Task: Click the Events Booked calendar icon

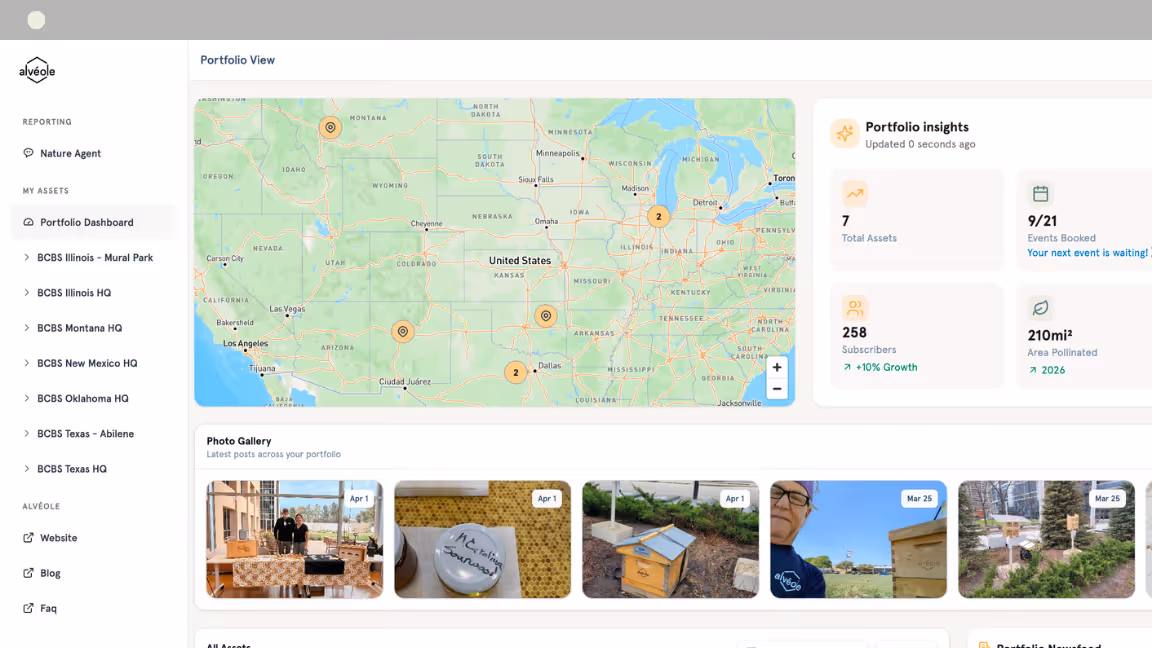Action: click(x=1040, y=193)
